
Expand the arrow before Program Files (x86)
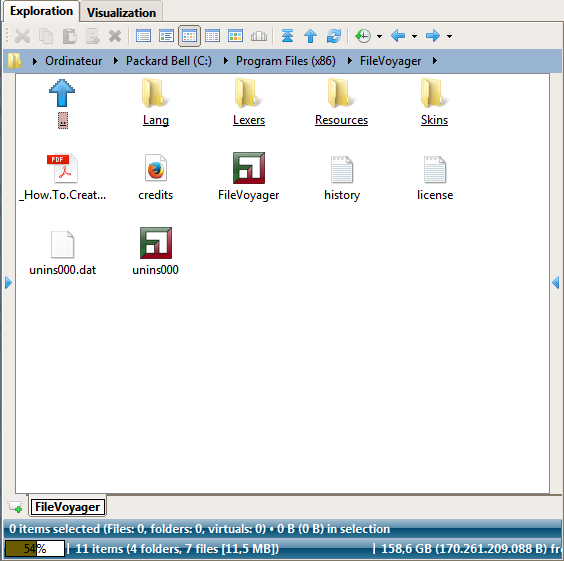pos(226,61)
